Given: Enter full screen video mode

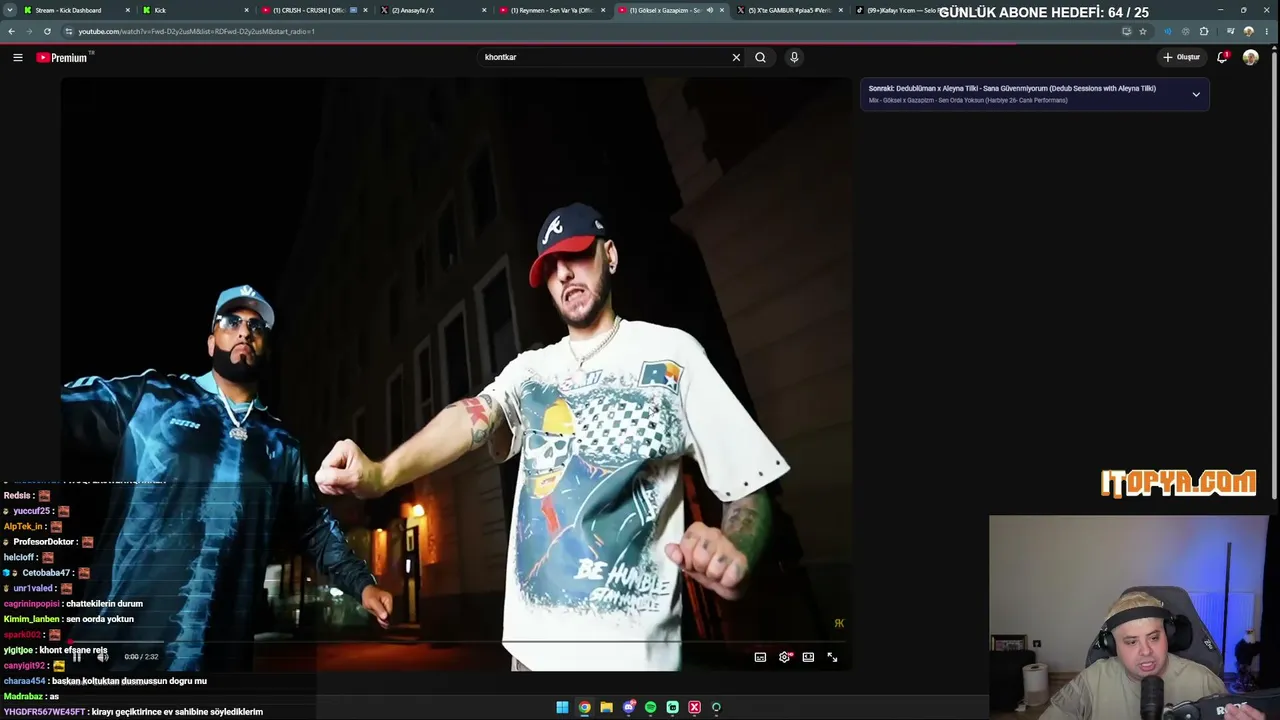Looking at the screenshot, I should (832, 657).
